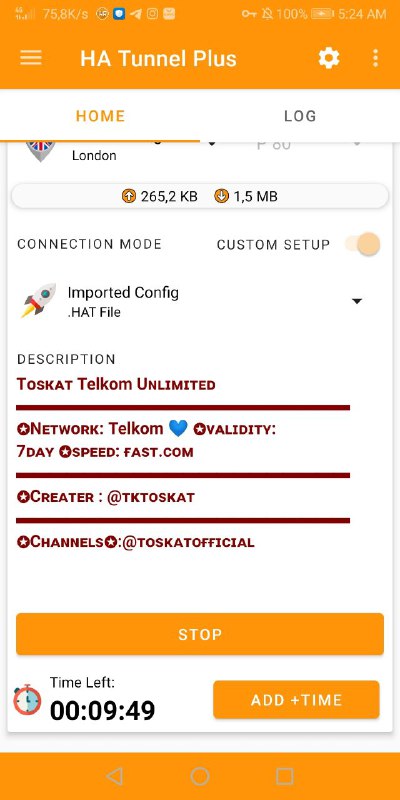Select the HOME tab
400x800 pixels.
click(x=100, y=116)
